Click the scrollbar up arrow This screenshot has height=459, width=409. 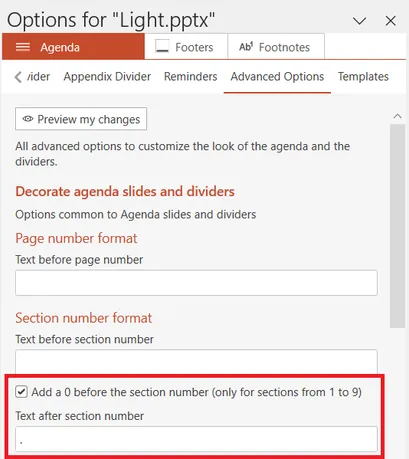397,116
